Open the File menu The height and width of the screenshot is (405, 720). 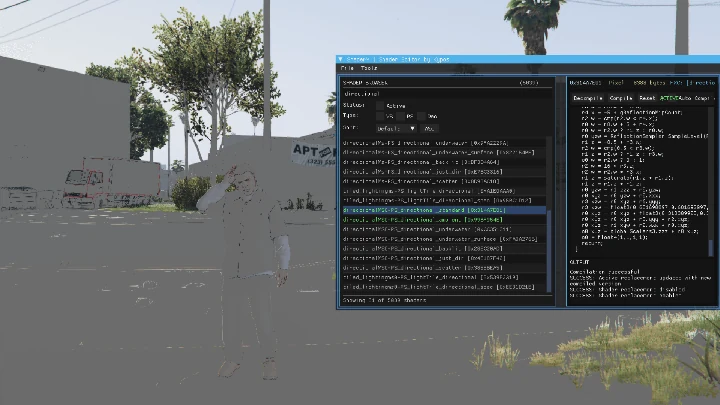click(x=347, y=68)
